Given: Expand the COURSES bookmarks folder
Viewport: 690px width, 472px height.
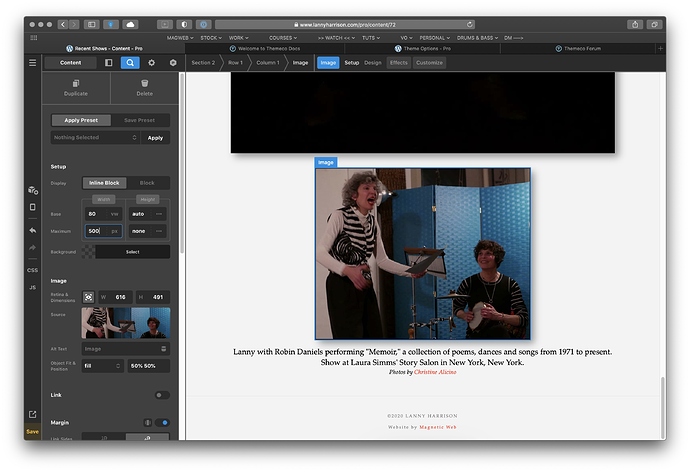Looking at the screenshot, I should click(283, 38).
